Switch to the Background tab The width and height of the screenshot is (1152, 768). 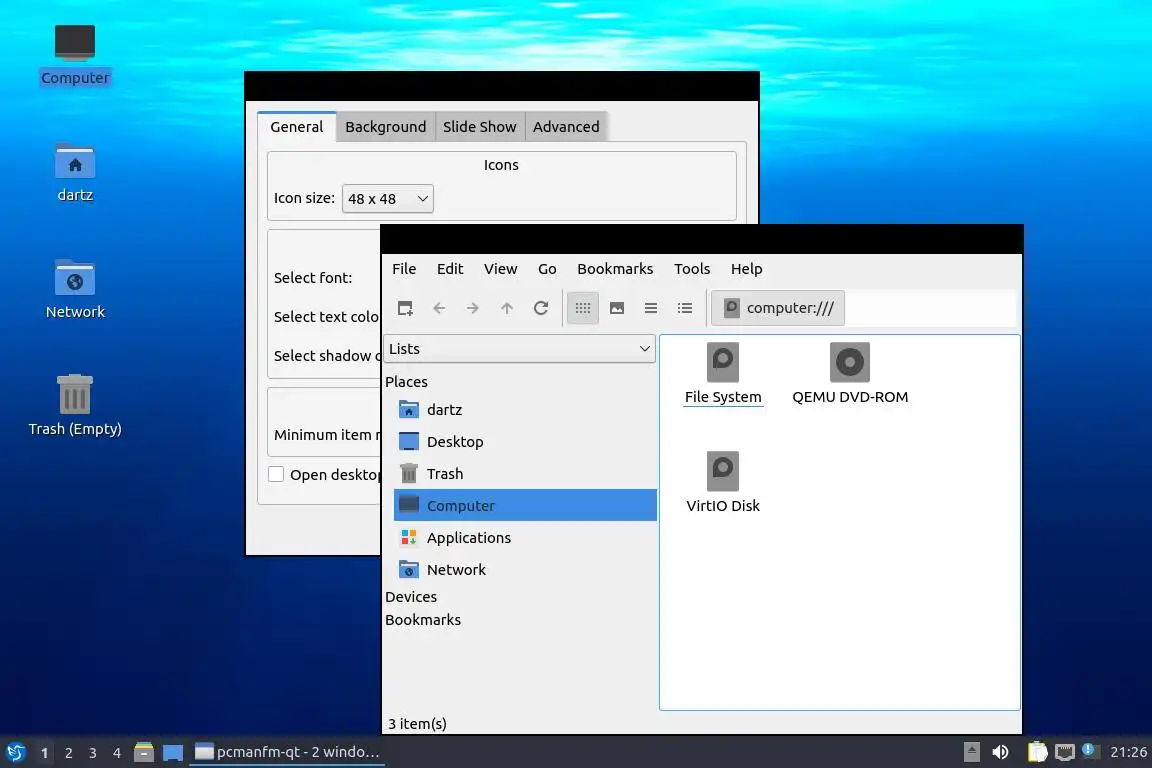386,126
